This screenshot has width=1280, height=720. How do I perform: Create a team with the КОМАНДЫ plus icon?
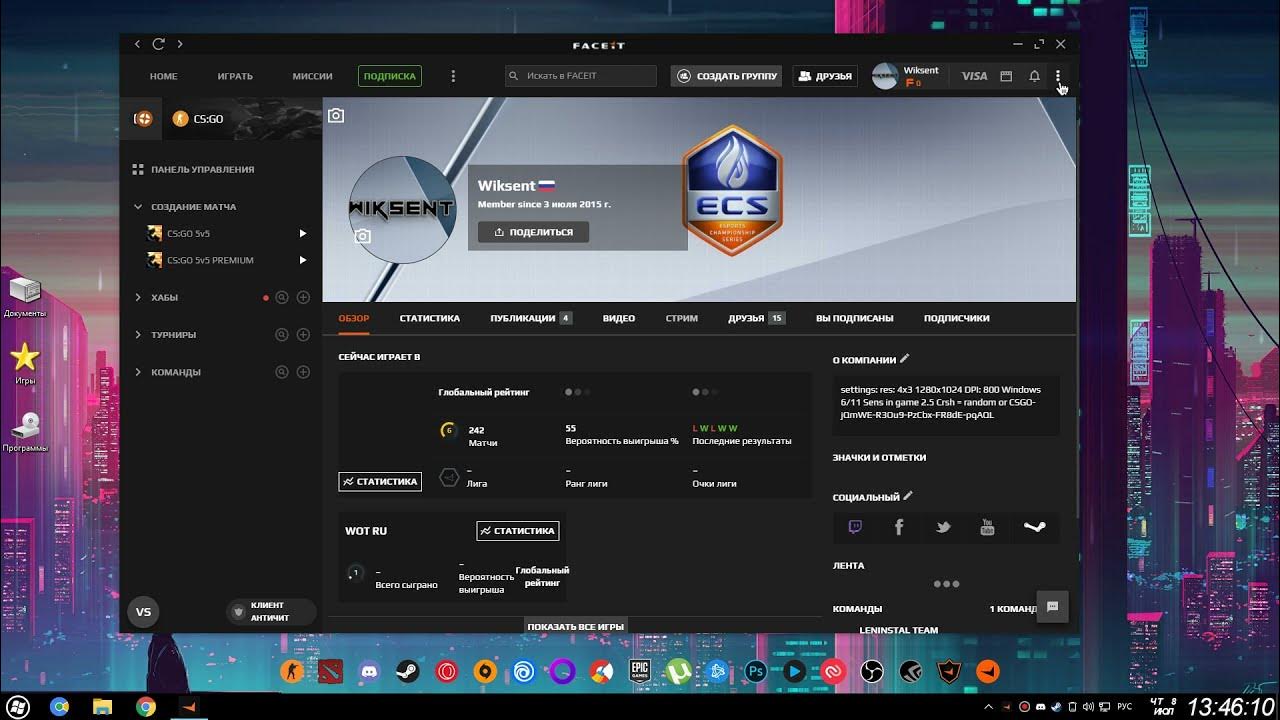(303, 372)
